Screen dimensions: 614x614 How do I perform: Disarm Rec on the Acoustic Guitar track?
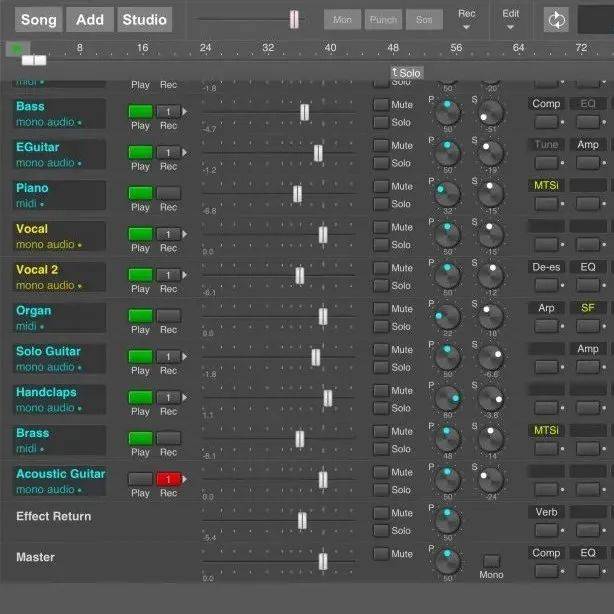pyautogui.click(x=168, y=479)
